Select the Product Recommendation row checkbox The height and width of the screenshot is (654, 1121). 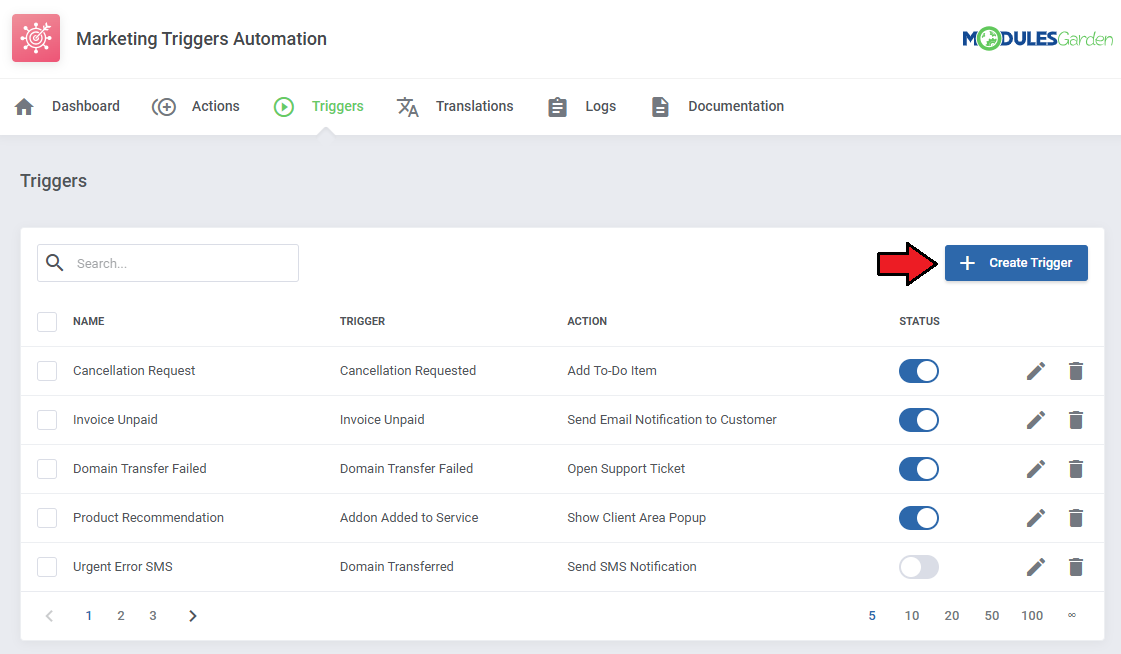point(47,517)
